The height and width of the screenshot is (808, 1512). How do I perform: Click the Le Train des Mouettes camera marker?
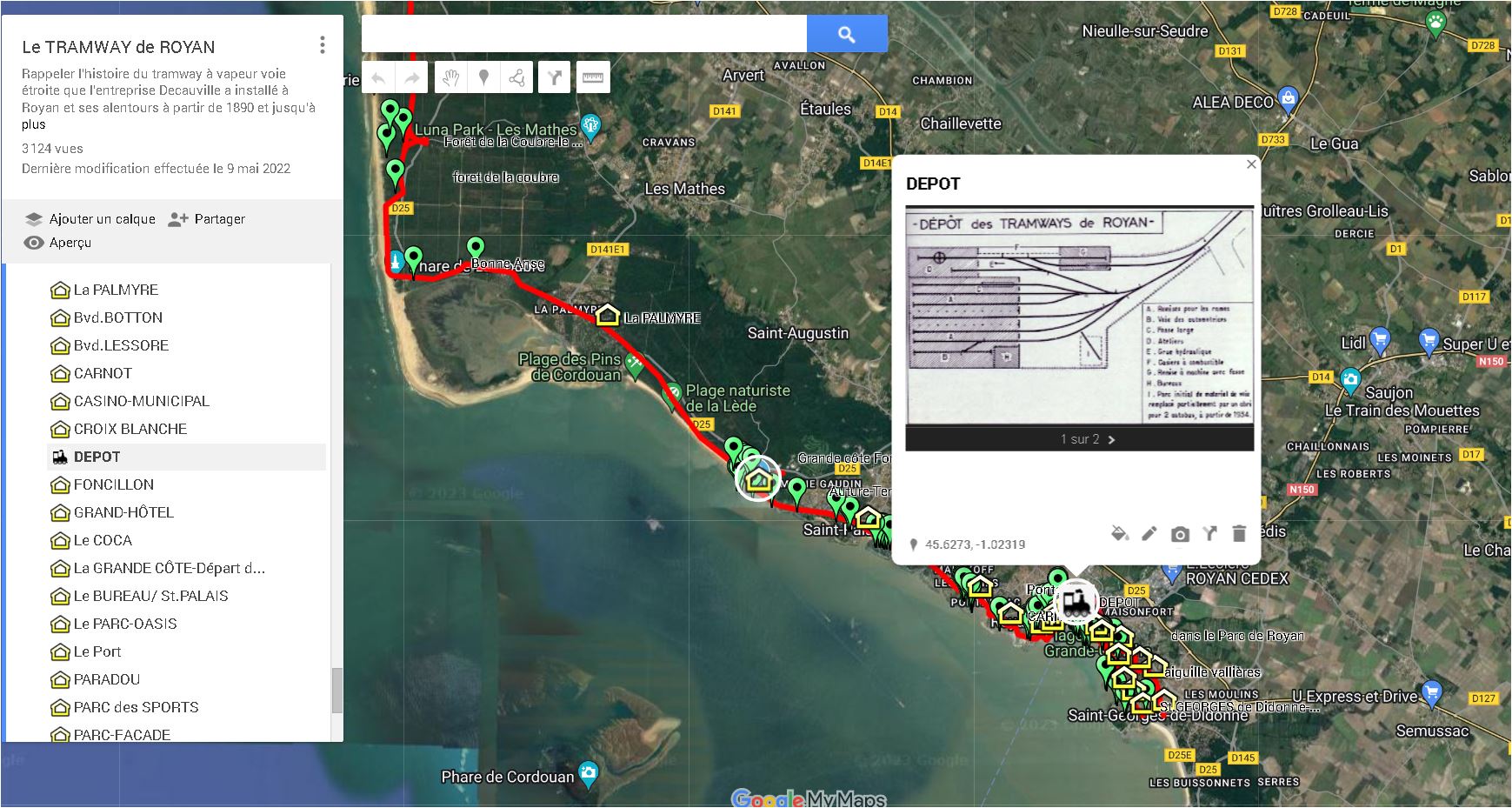point(1350,380)
